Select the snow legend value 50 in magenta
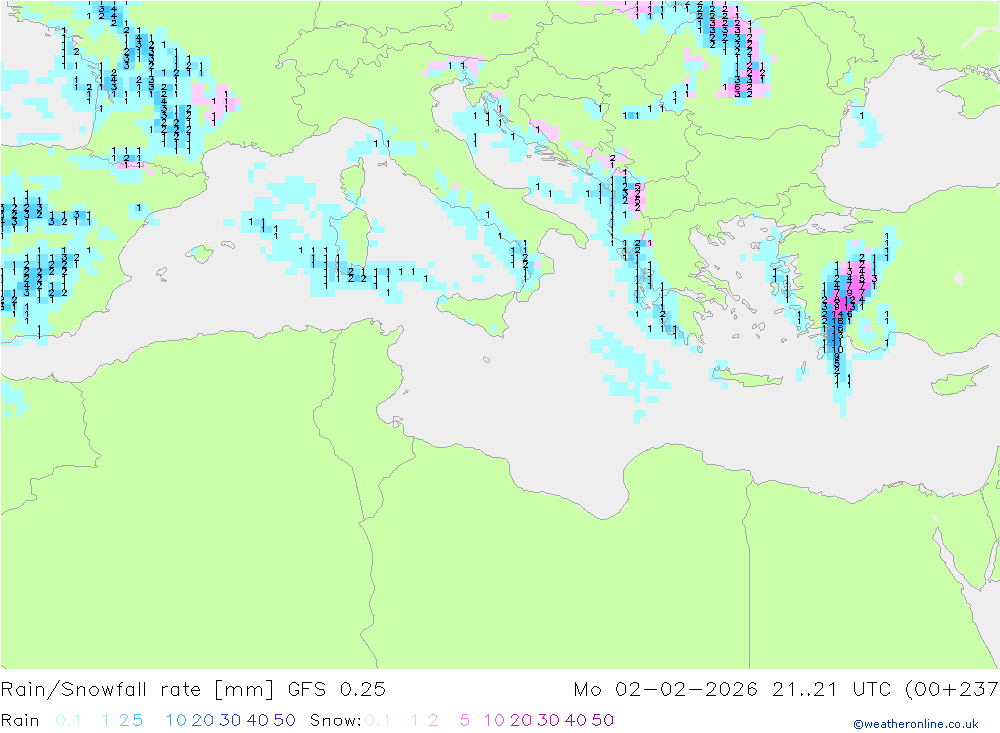The width and height of the screenshot is (1000, 733). tap(603, 720)
